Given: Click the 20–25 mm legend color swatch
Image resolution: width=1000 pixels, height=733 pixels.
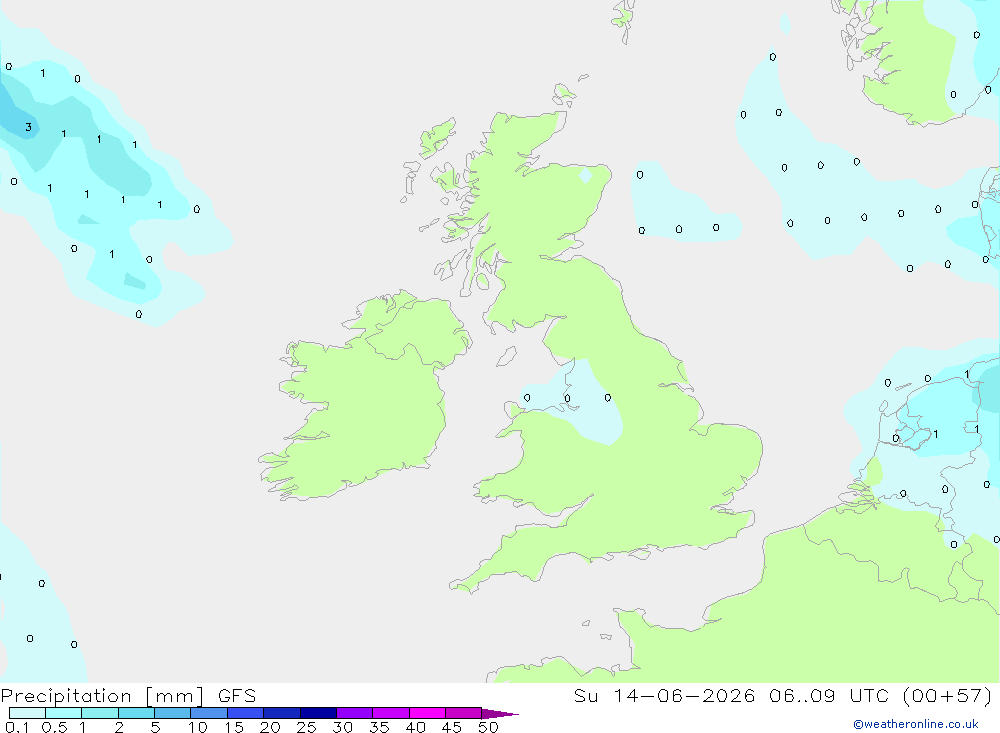Looking at the screenshot, I should pos(282,713).
